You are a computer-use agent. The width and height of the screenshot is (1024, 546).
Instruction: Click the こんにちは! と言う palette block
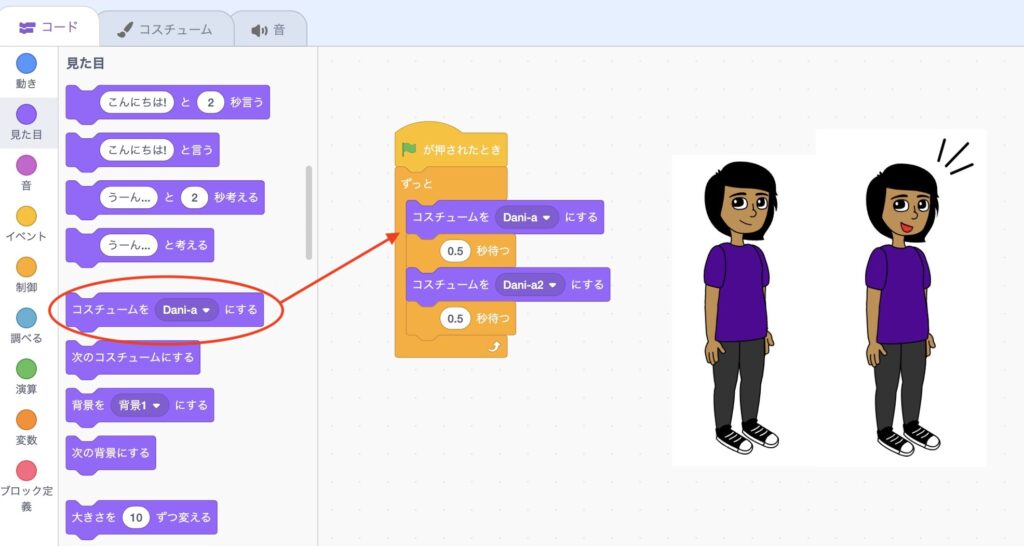142,150
